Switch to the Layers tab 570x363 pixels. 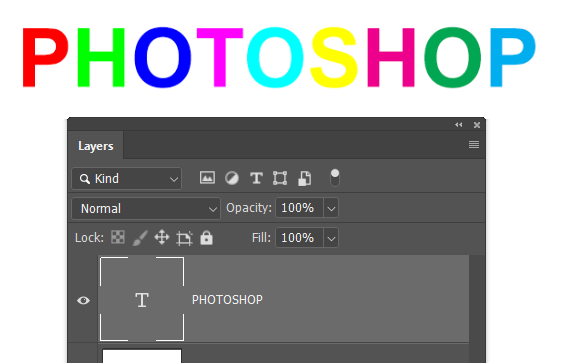click(96, 146)
